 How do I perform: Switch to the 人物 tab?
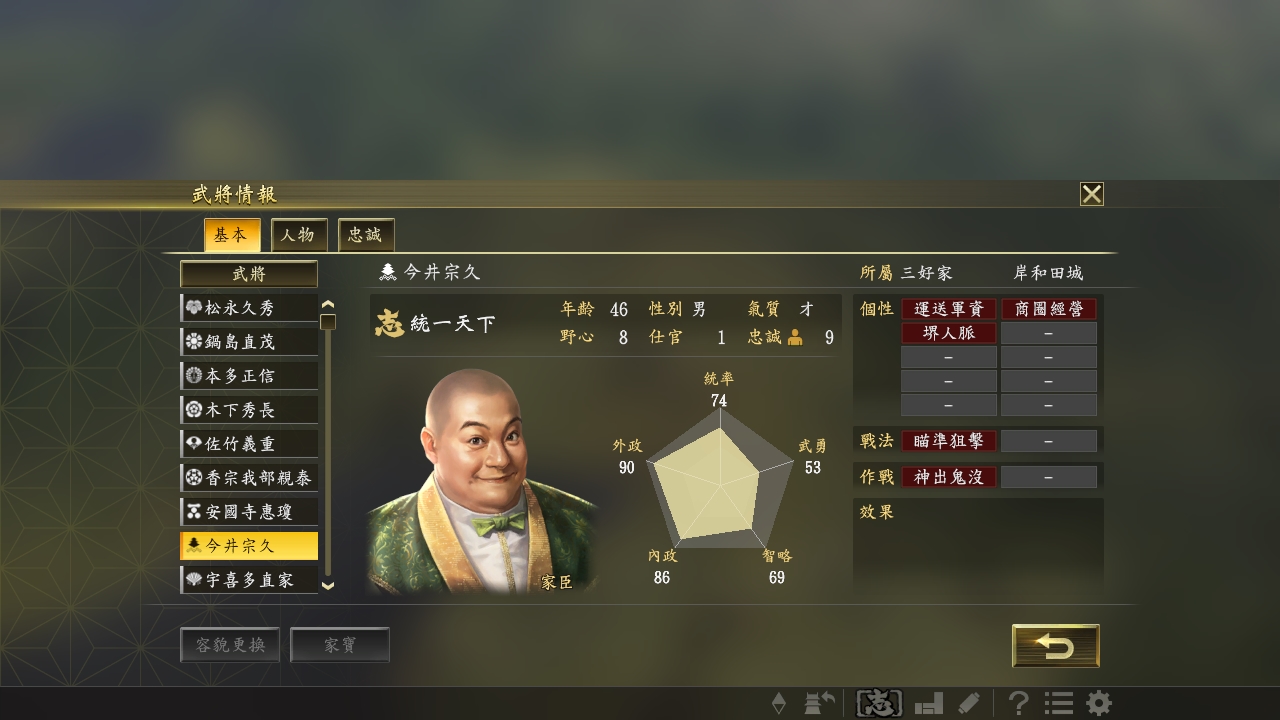(298, 235)
